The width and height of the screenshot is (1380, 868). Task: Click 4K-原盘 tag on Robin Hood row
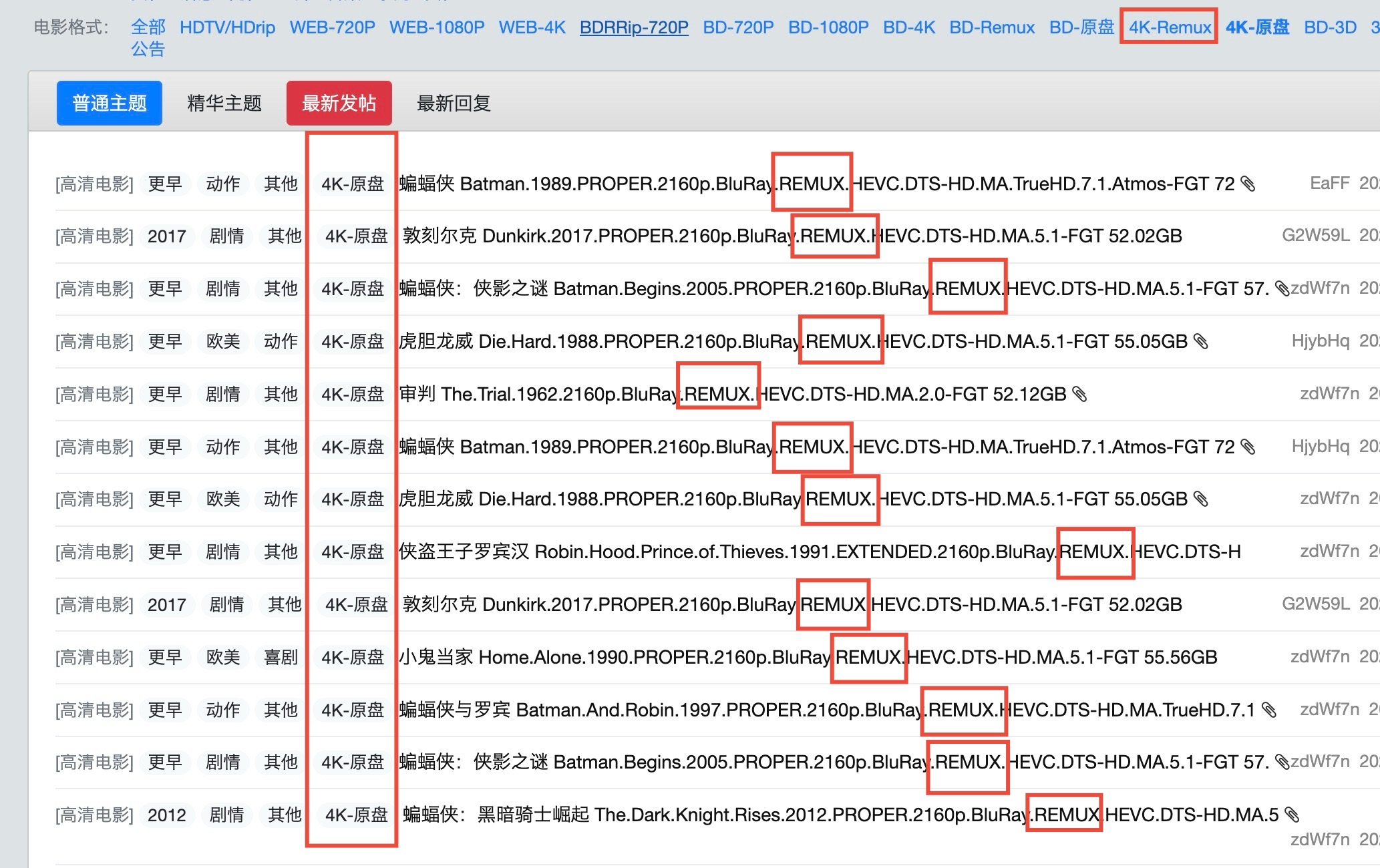tap(353, 552)
